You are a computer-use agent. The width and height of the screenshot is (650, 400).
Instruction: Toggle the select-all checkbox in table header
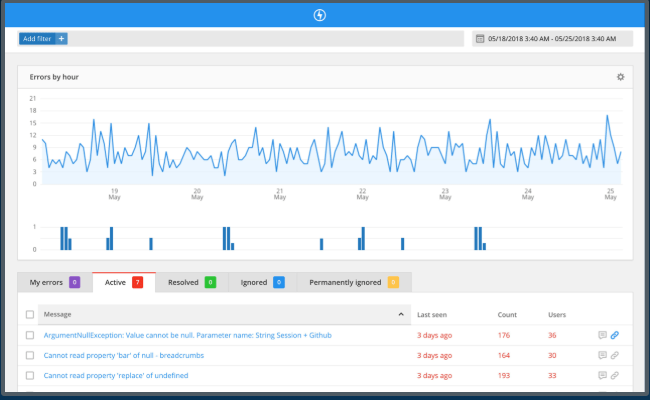30,315
